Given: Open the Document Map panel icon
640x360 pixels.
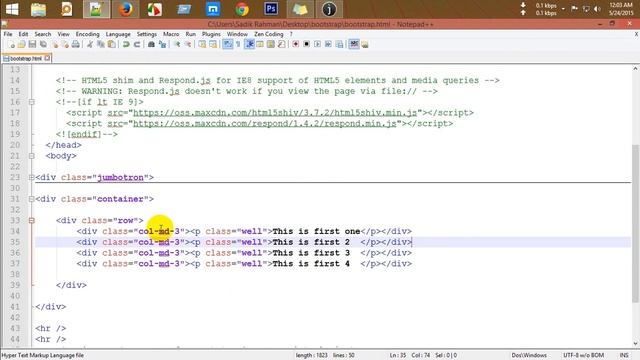Looking at the screenshot, I should 270,44.
